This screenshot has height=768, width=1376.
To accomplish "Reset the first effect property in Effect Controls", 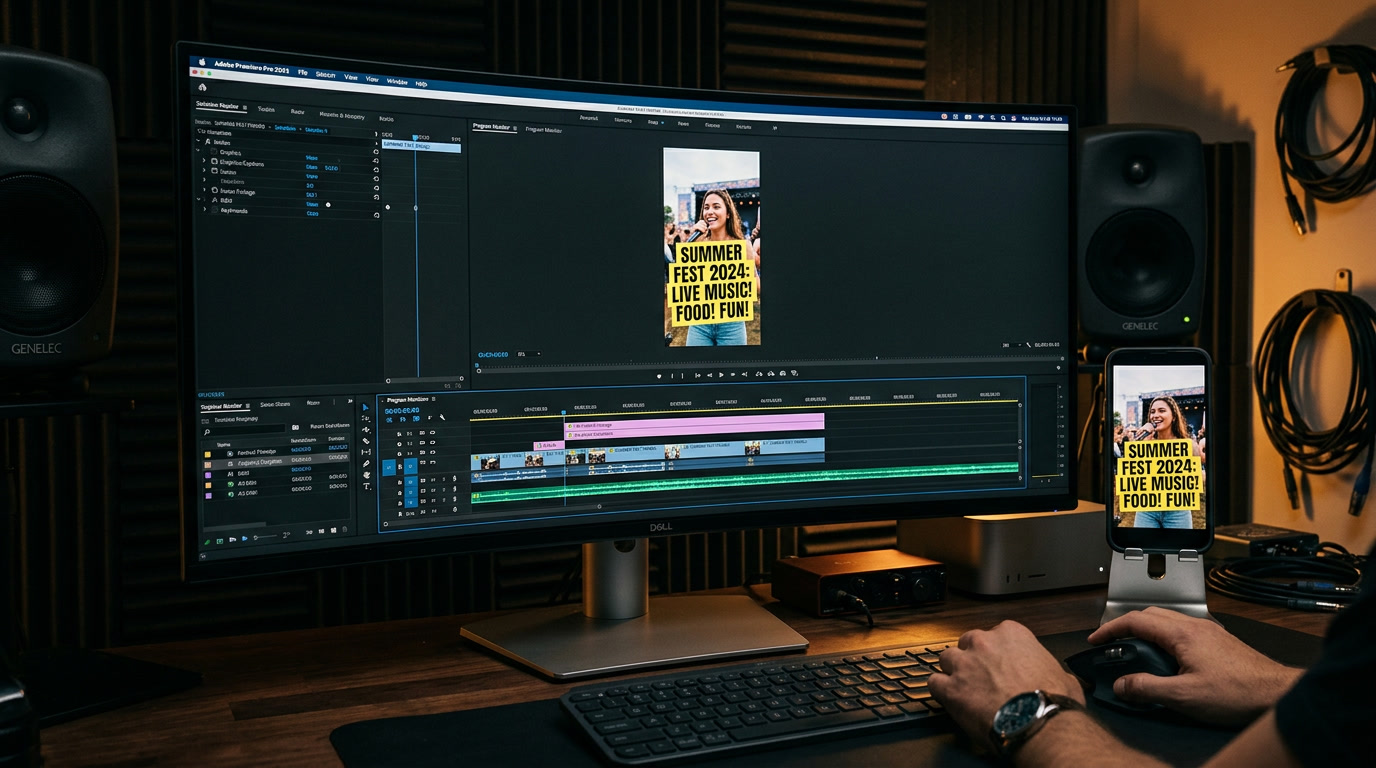I will pyautogui.click(x=376, y=152).
